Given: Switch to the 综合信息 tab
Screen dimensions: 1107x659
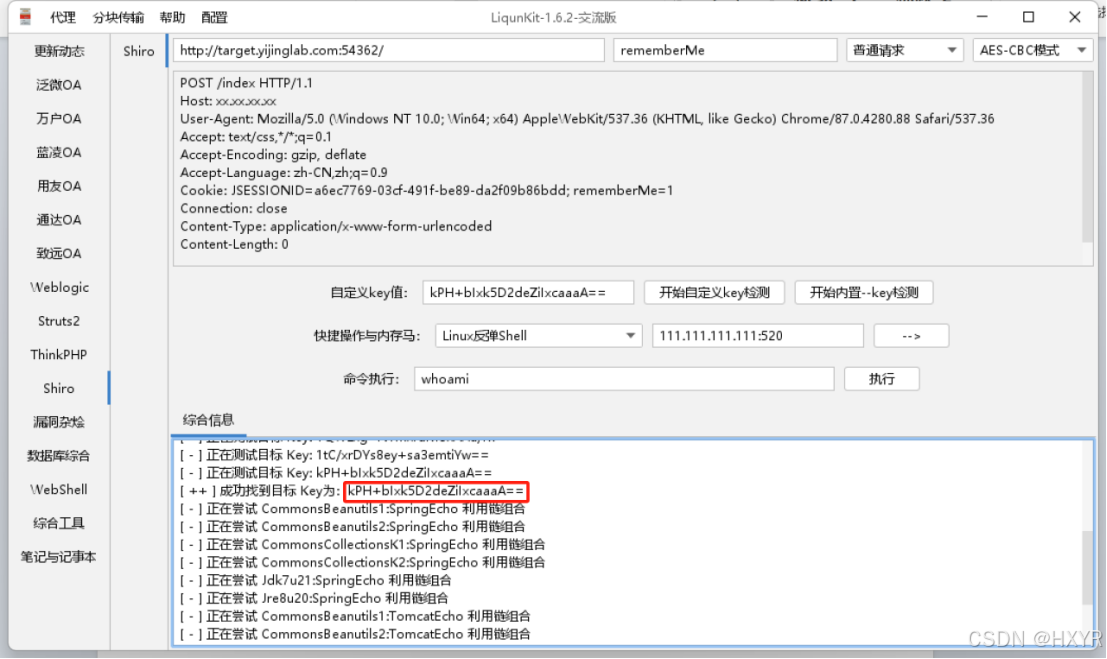Looking at the screenshot, I should tap(208, 420).
